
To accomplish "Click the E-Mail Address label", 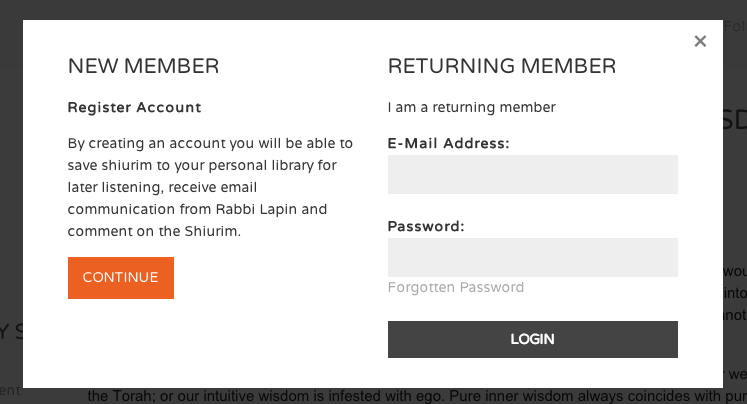I will pos(448,143).
